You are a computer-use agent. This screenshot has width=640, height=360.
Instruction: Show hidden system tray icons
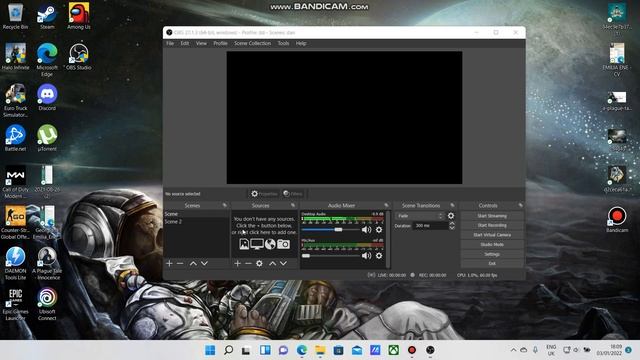[x=513, y=350]
